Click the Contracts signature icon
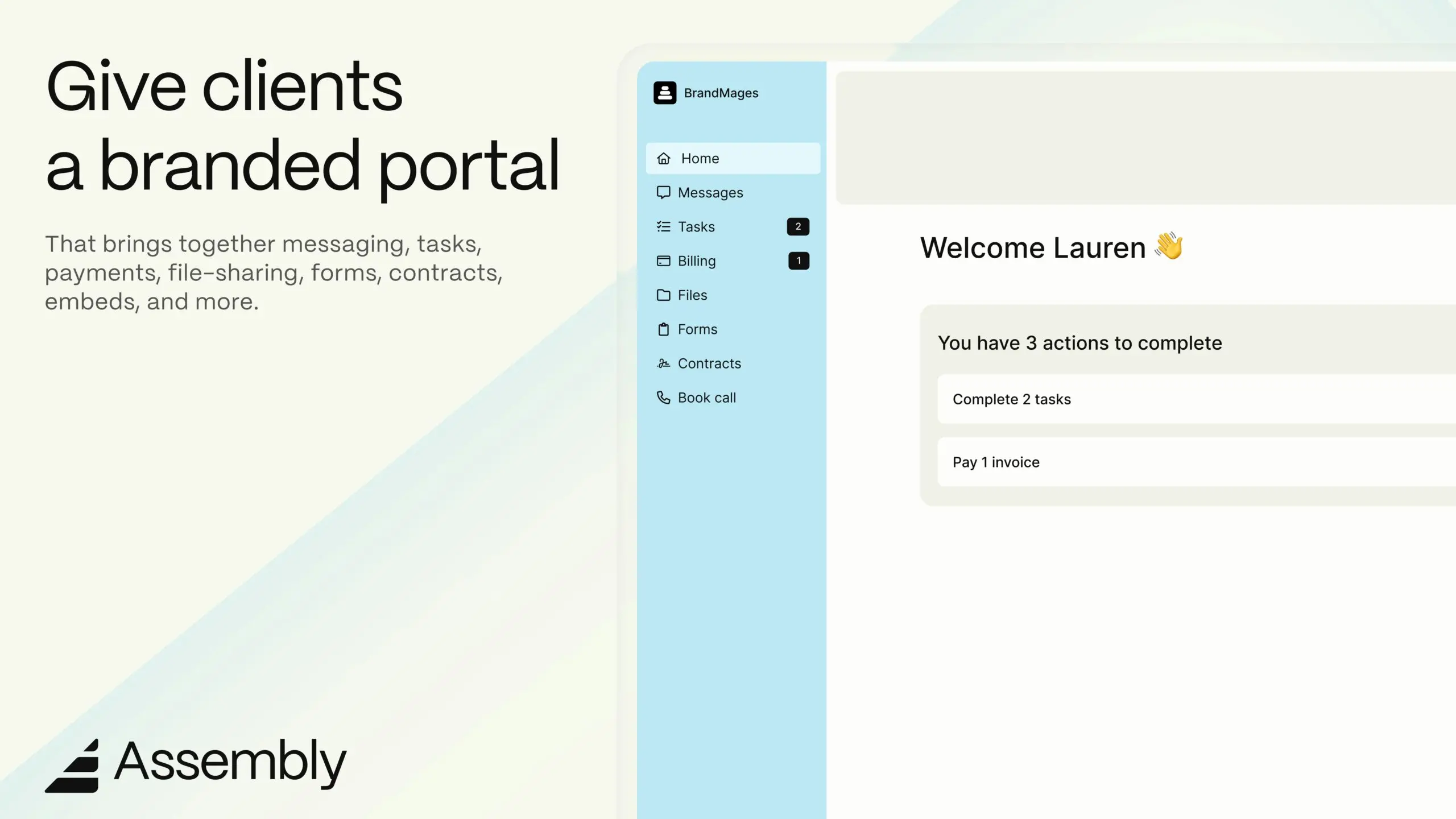Screen dimensions: 1456x819 (663, 363)
